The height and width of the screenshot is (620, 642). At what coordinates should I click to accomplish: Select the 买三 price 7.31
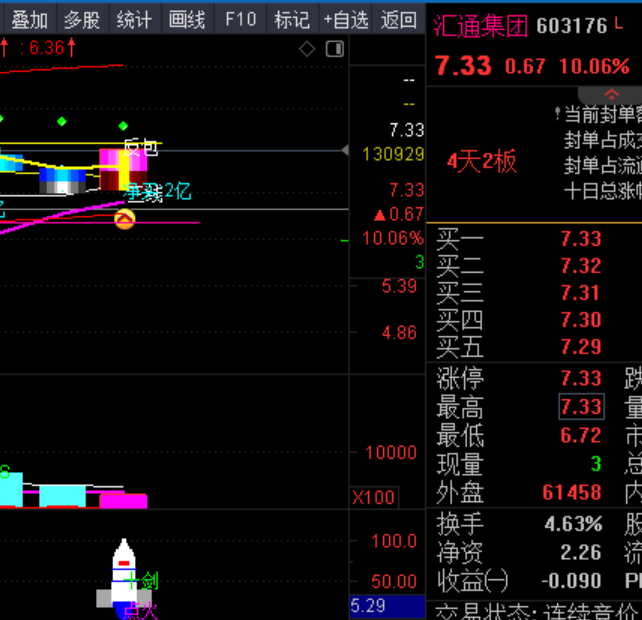[580, 293]
